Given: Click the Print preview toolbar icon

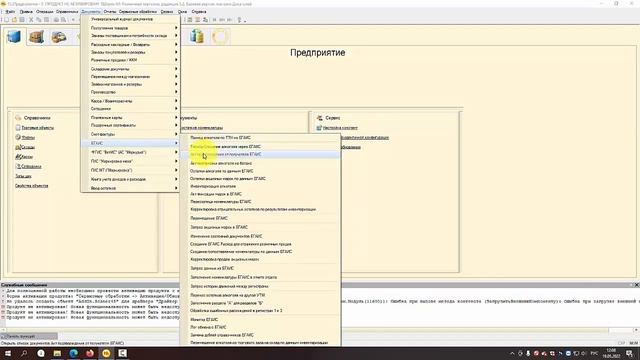Looking at the screenshot, I should point(64,20).
